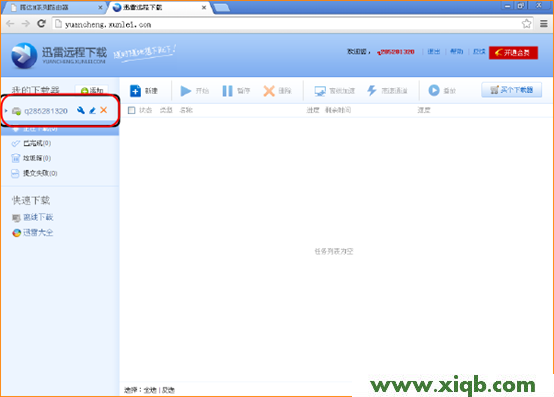Image resolution: width=554 pixels, height=397 pixels.
Task: Click the buy a downloader button
Action: [511, 90]
